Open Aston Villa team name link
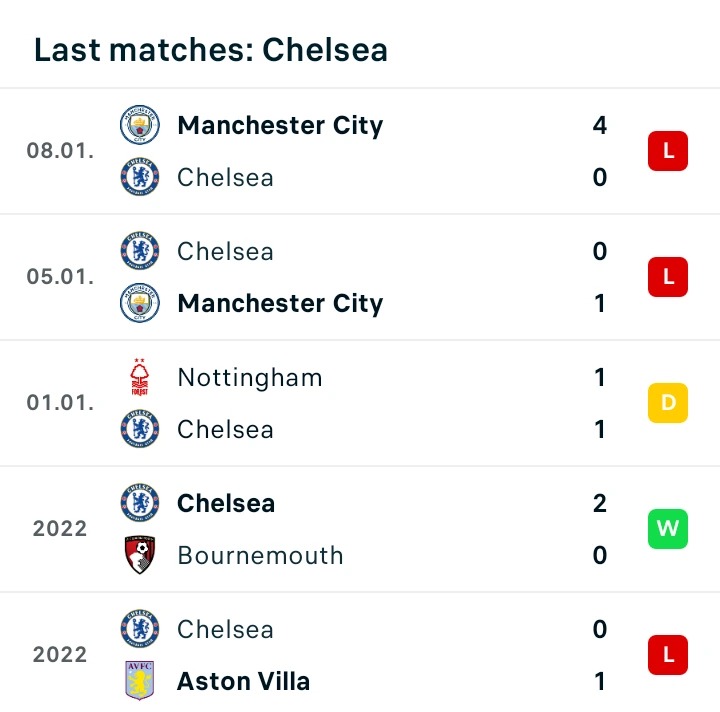 click(x=243, y=681)
